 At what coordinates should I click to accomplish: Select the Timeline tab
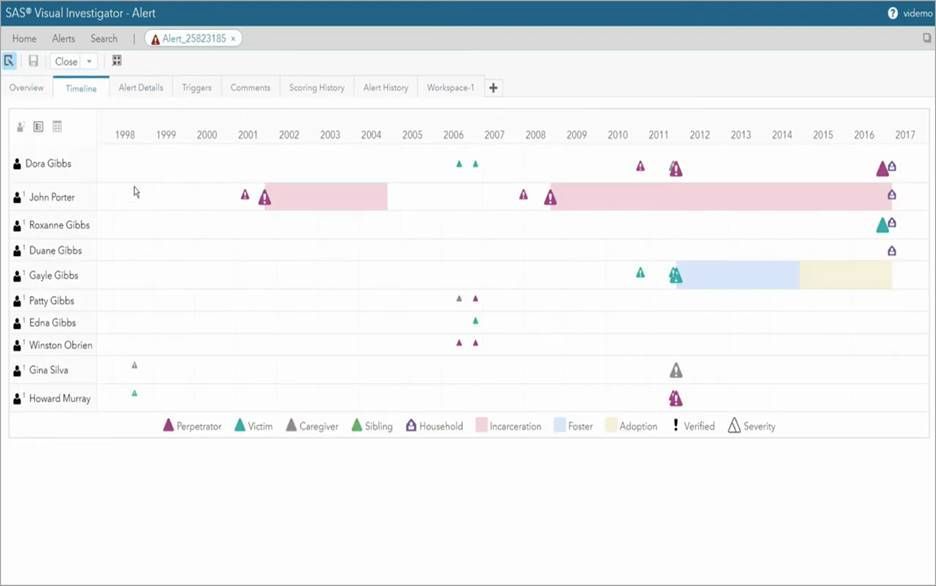[81, 88]
